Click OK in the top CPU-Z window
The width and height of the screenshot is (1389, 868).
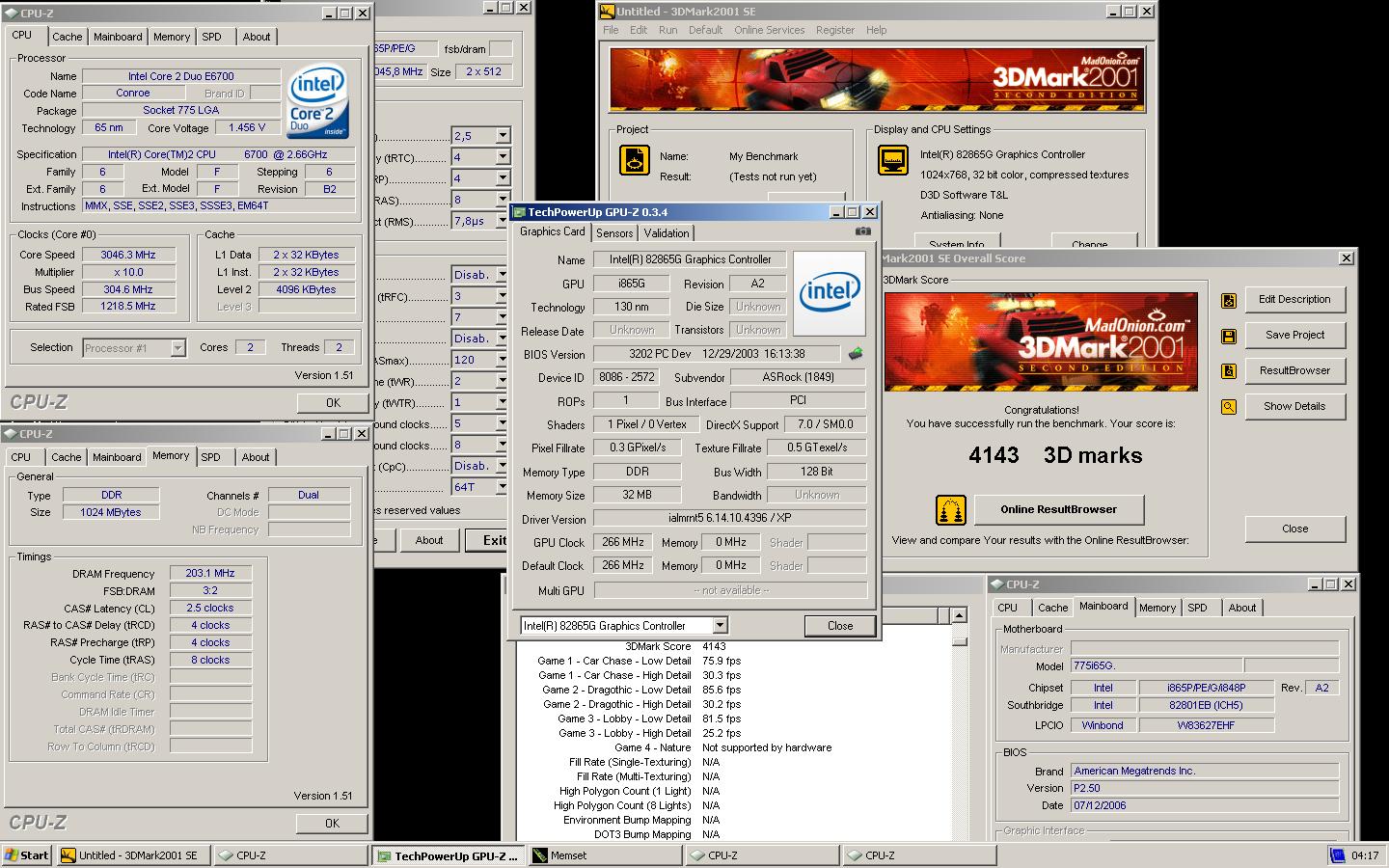pyautogui.click(x=333, y=403)
